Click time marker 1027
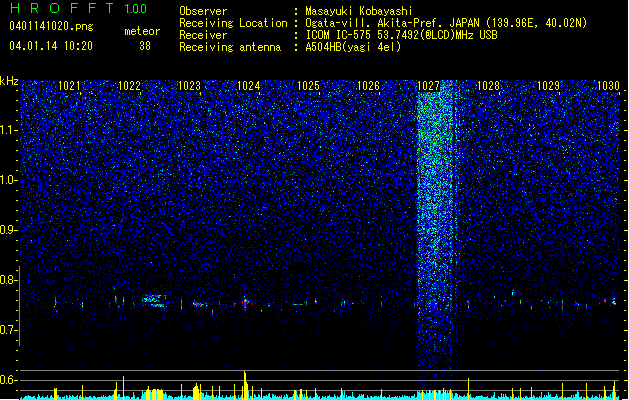Viewport: 629px width, 400px height. point(428,86)
